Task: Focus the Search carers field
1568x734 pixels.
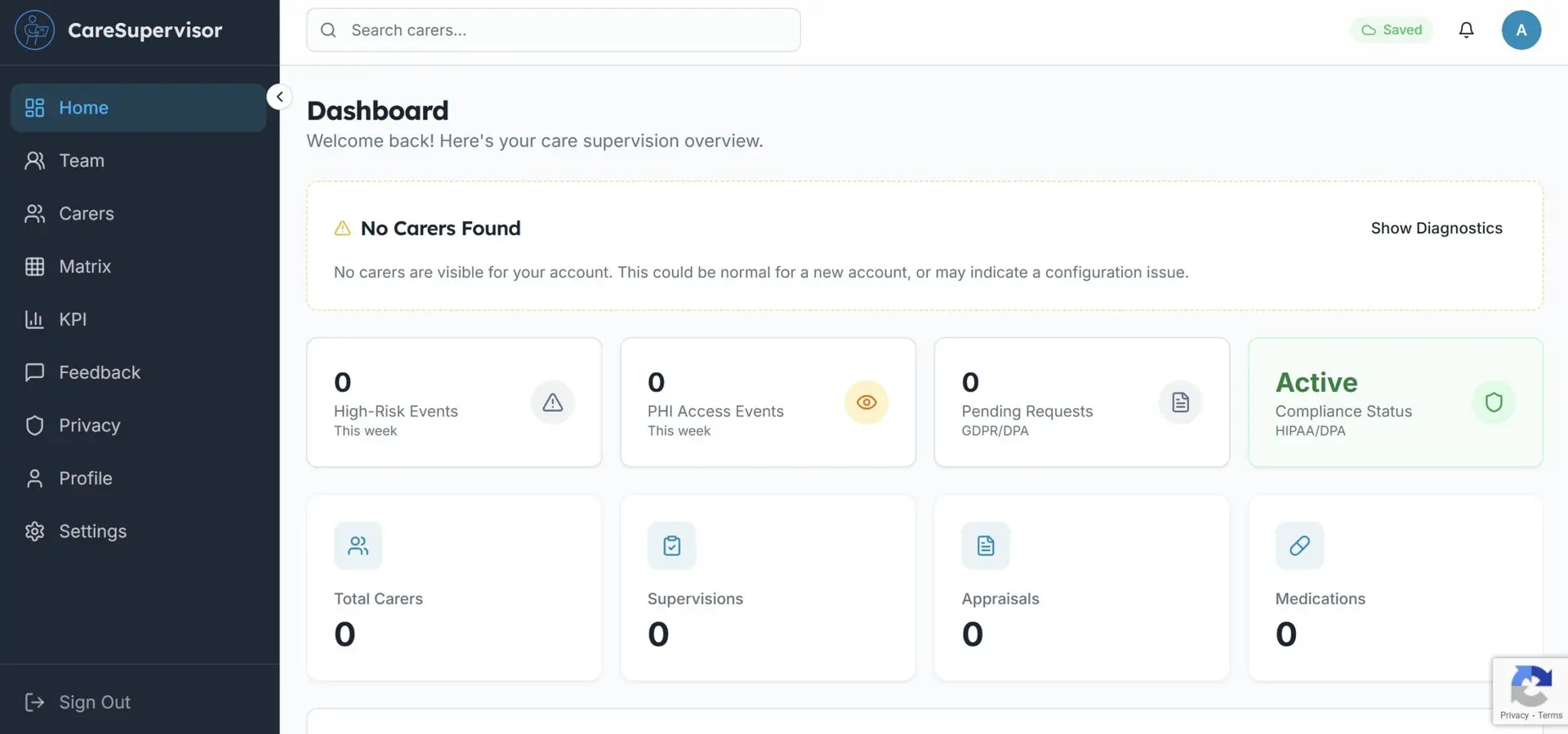Action: [x=553, y=30]
